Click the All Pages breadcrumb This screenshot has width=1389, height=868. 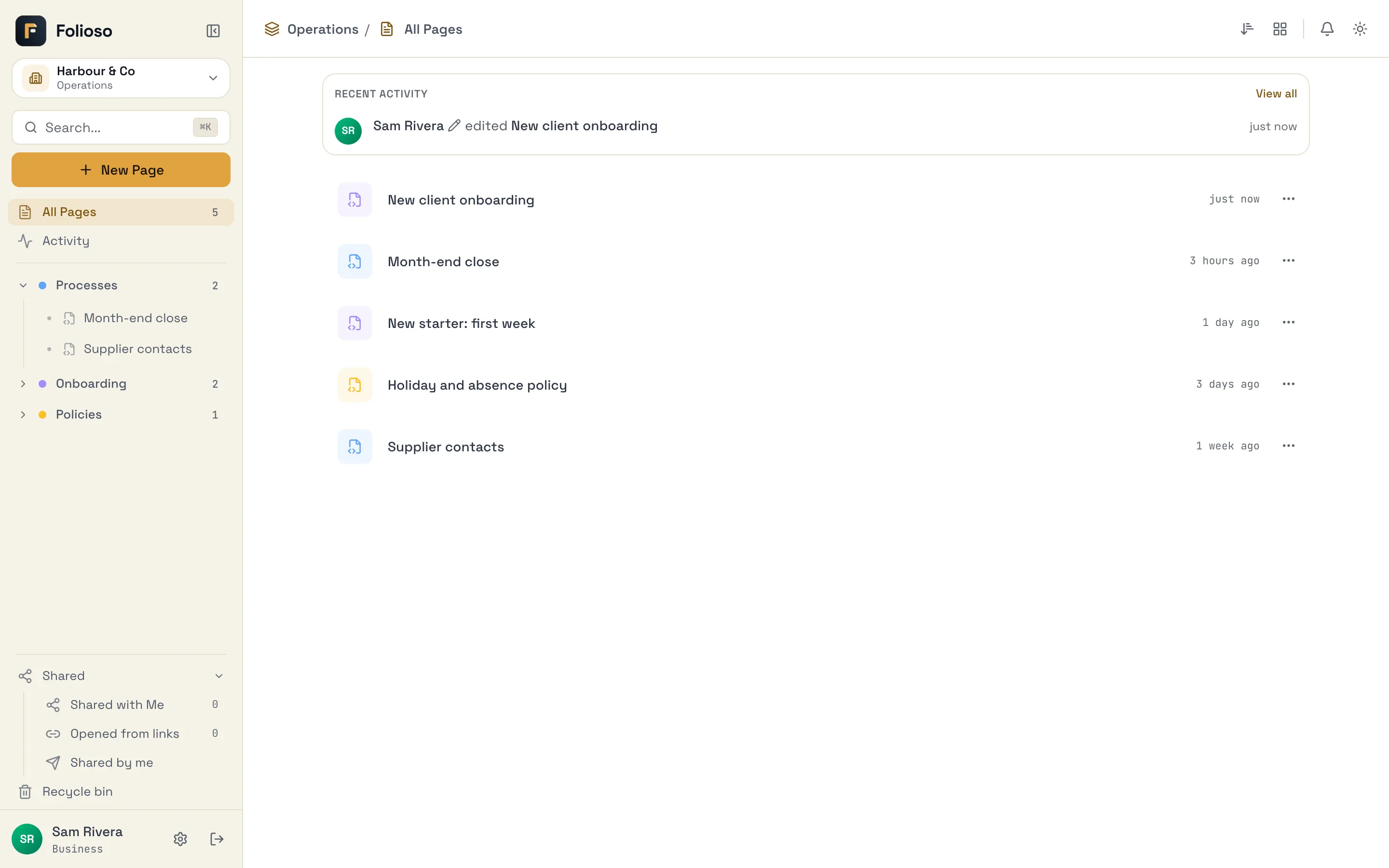click(x=433, y=29)
